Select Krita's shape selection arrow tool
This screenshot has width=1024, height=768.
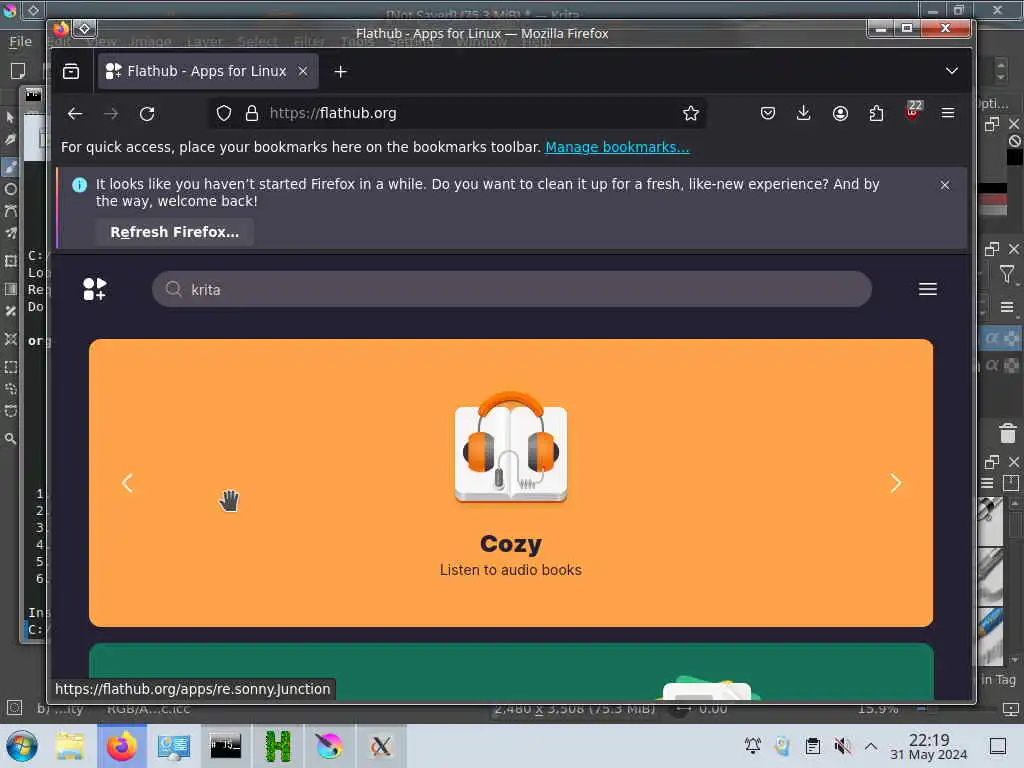[x=10, y=118]
